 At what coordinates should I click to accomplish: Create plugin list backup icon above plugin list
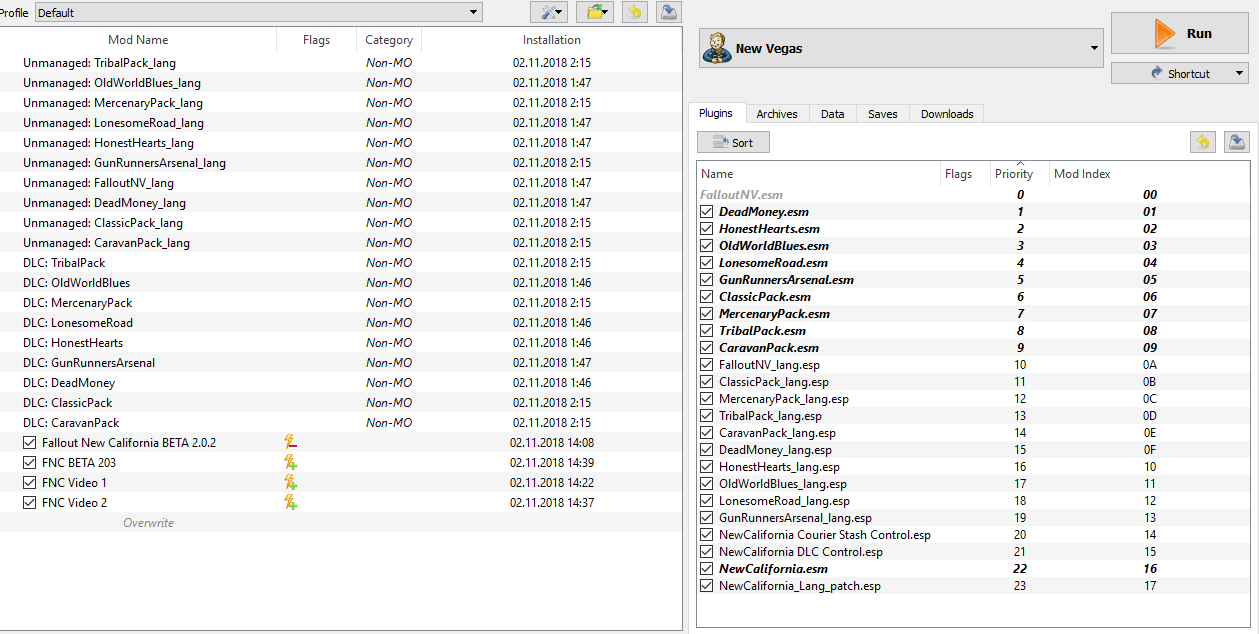click(1237, 142)
